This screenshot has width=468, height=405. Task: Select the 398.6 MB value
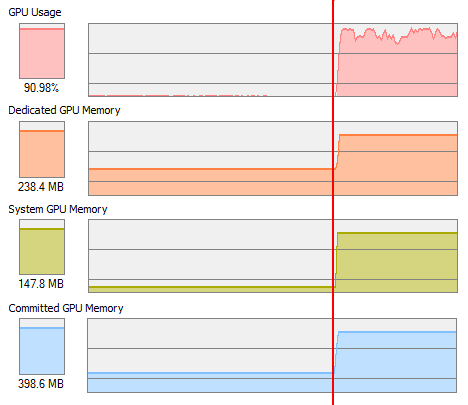[x=41, y=383]
